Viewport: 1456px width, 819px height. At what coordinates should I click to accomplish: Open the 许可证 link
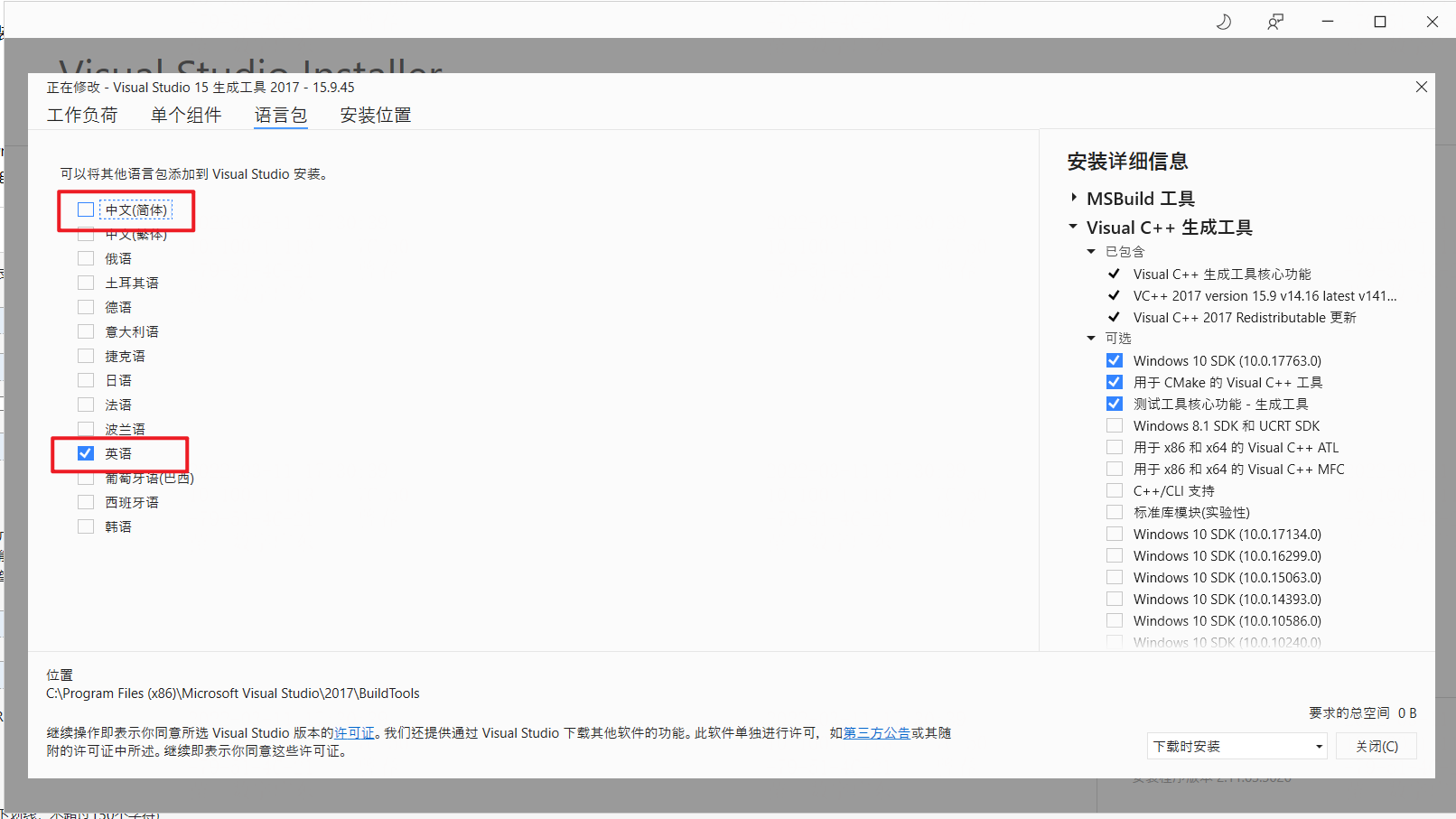[354, 733]
